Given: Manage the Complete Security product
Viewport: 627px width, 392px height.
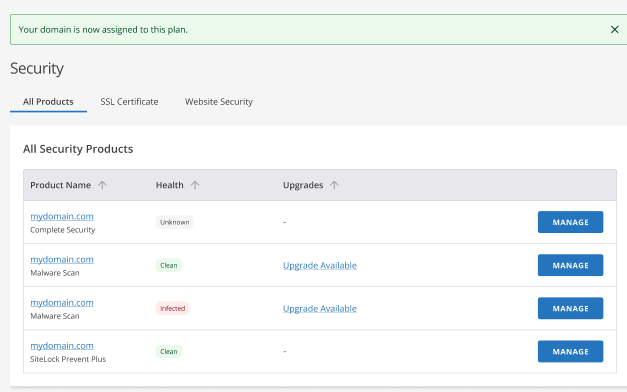Looking at the screenshot, I should coord(570,222).
